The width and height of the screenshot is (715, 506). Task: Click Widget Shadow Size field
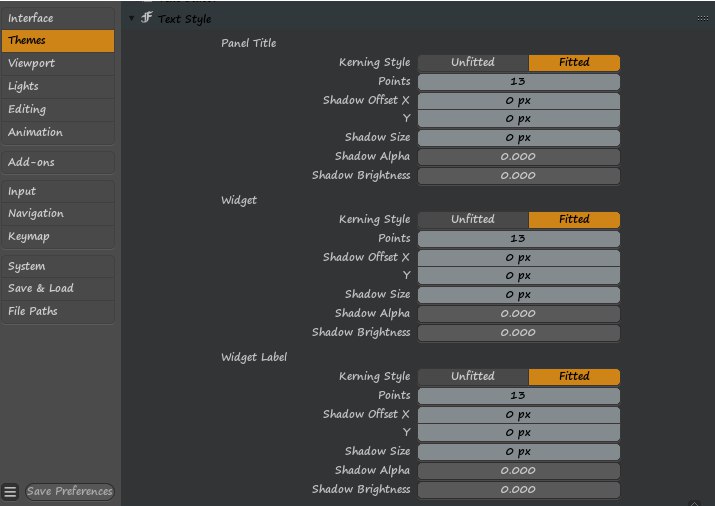click(519, 295)
